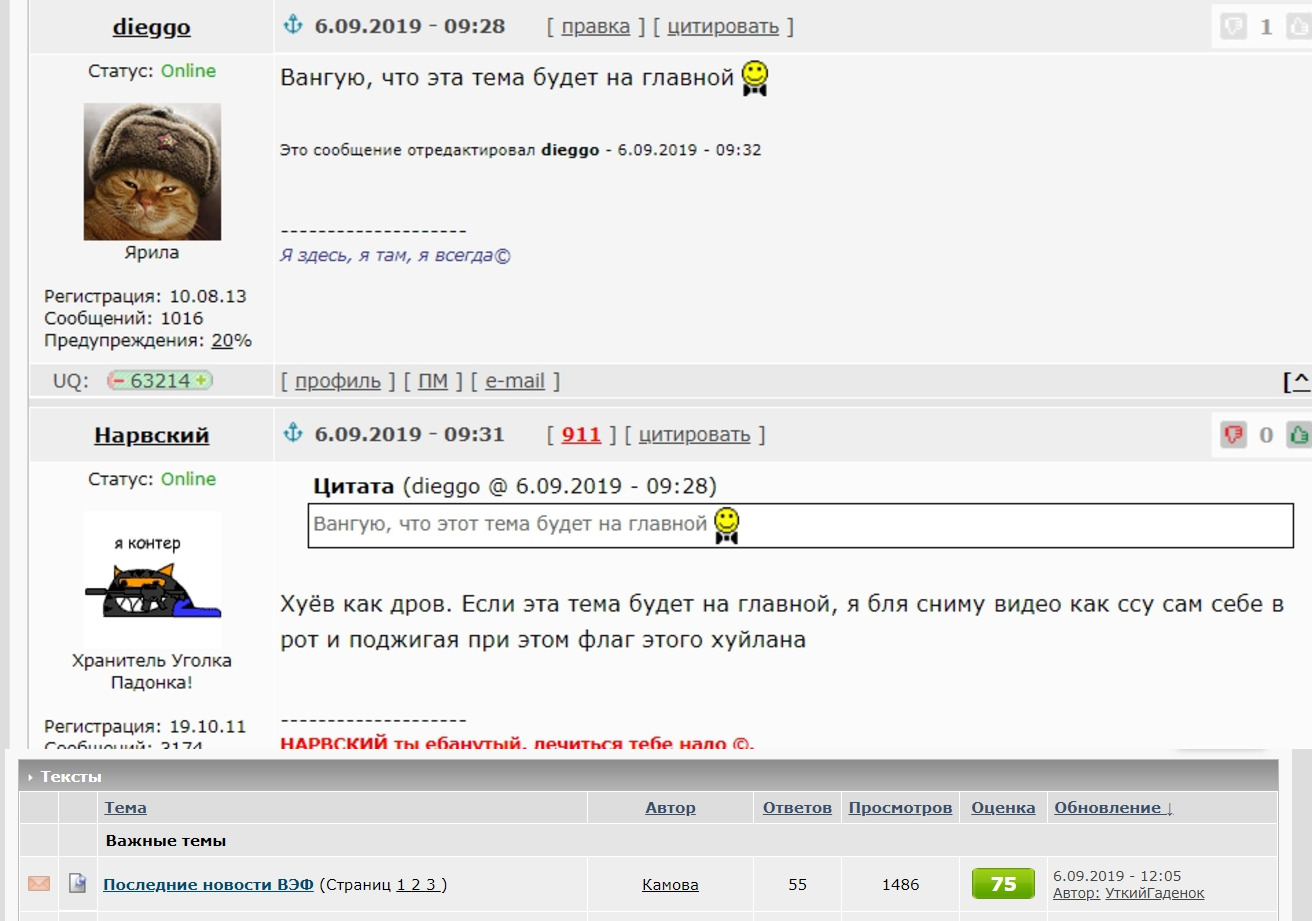Click dieggo's 'Статус: Online' text
The width and height of the screenshot is (1312, 921).
pos(152,71)
